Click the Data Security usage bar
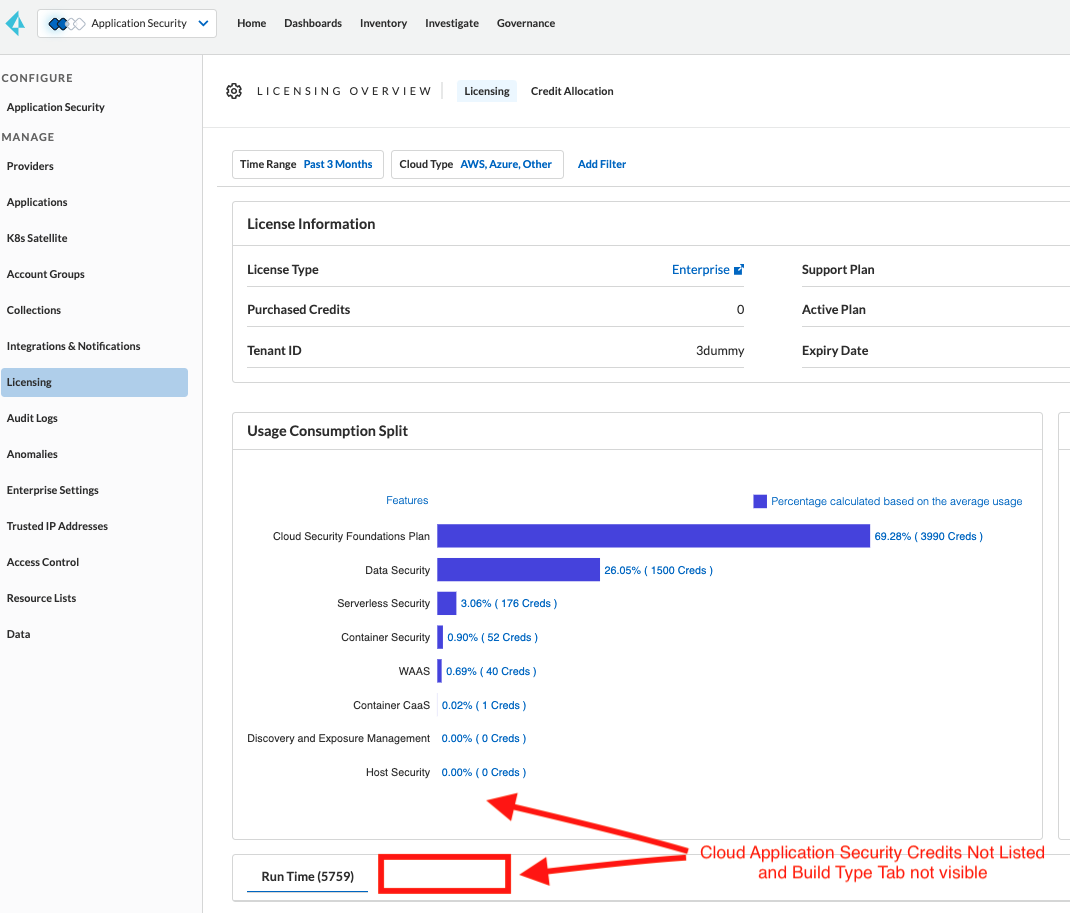 tap(518, 570)
